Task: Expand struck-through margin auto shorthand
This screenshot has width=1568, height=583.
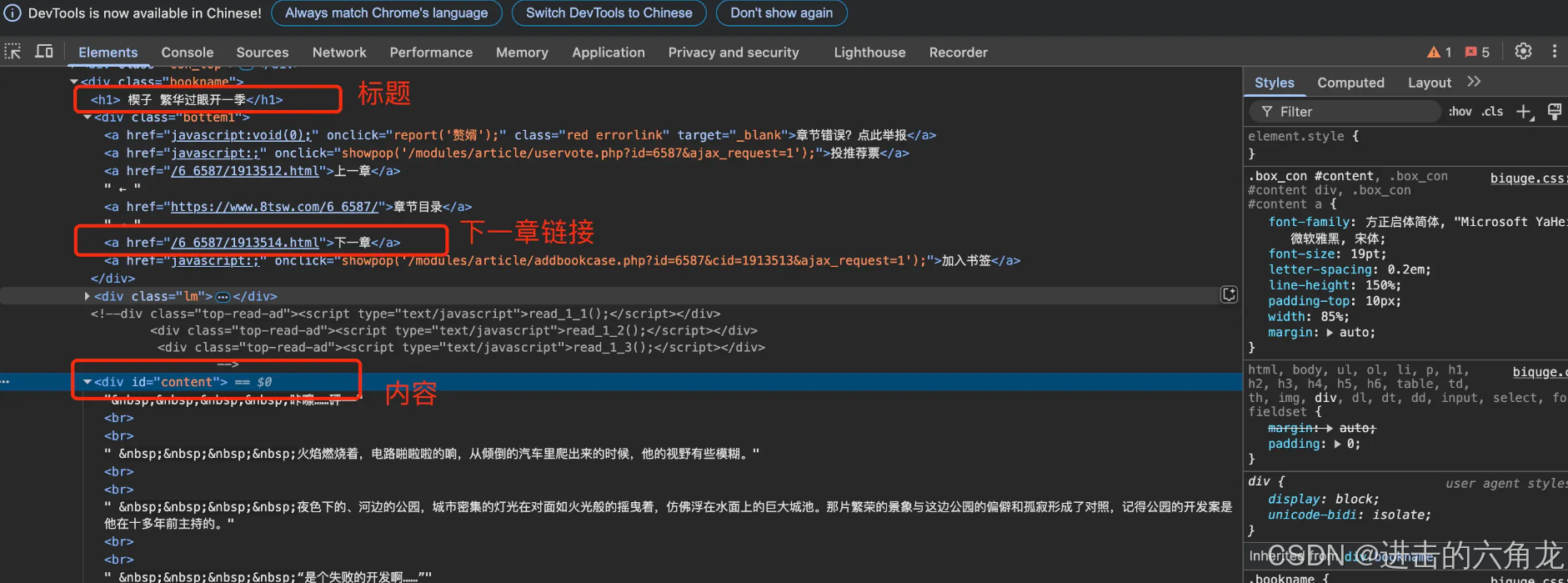Action: [1330, 429]
